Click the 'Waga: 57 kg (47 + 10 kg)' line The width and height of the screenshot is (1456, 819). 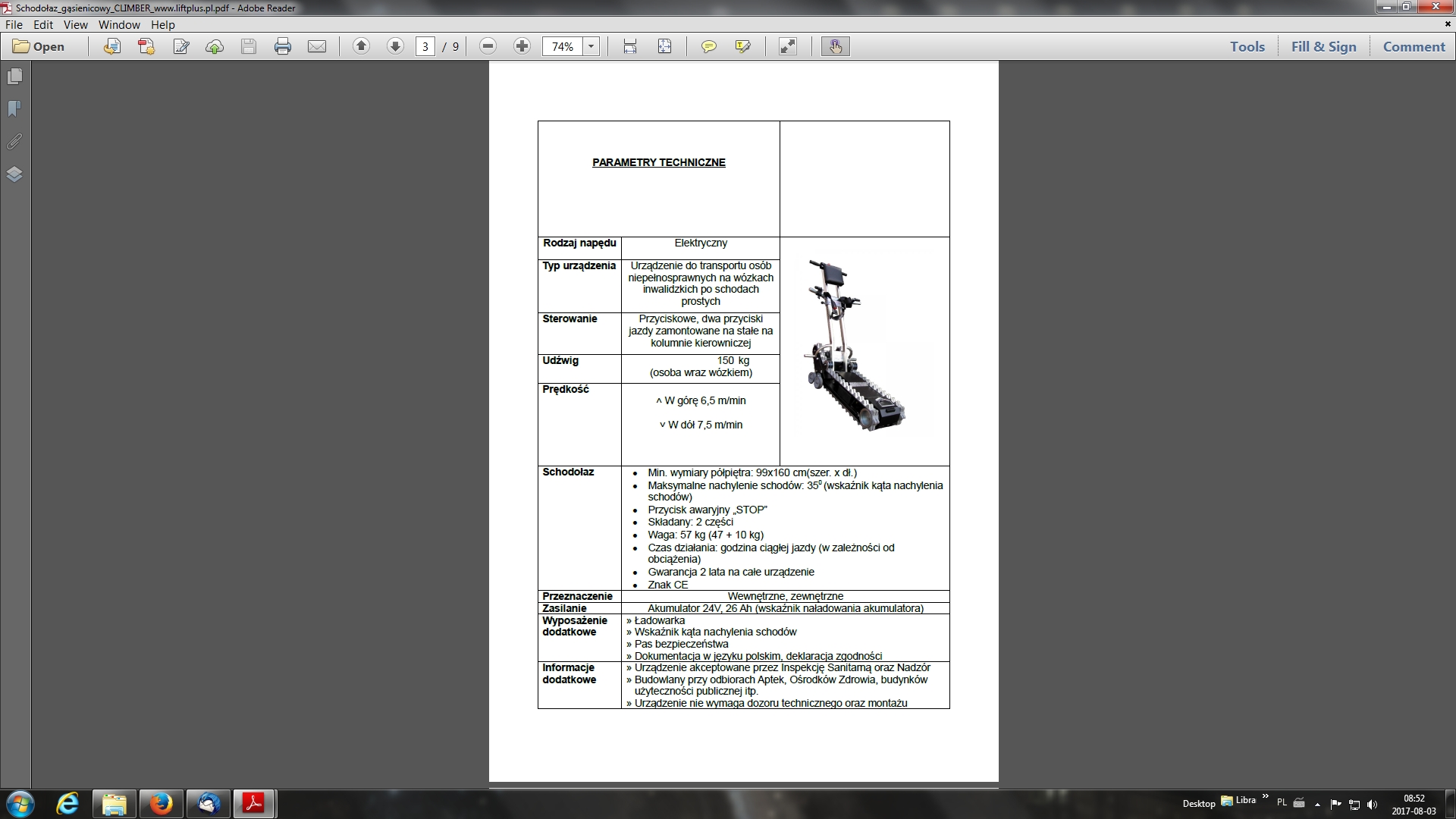706,535
